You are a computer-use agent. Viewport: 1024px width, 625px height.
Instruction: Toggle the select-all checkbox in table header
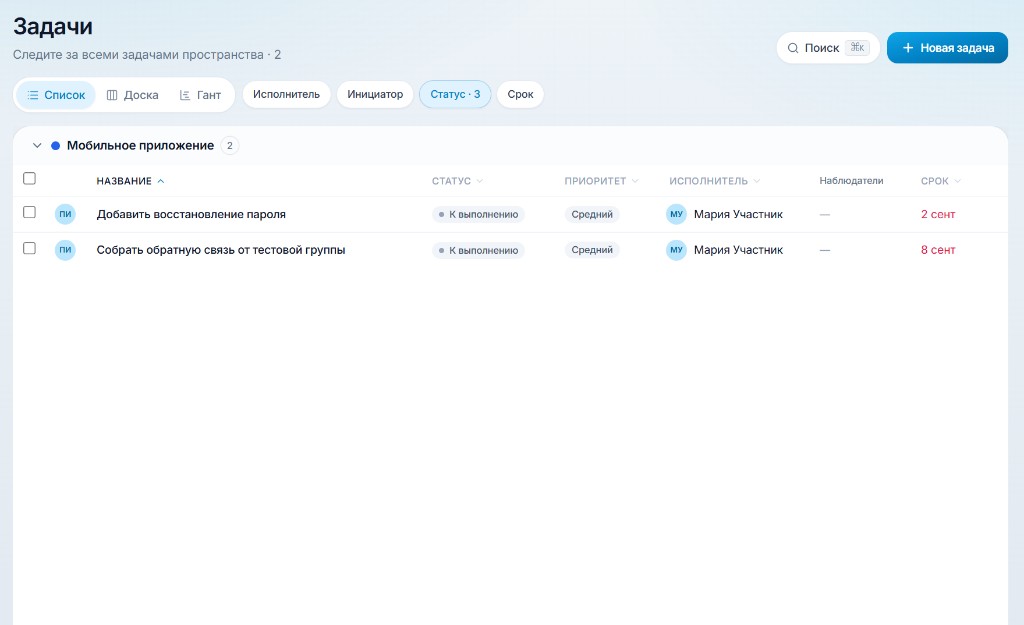(29, 178)
